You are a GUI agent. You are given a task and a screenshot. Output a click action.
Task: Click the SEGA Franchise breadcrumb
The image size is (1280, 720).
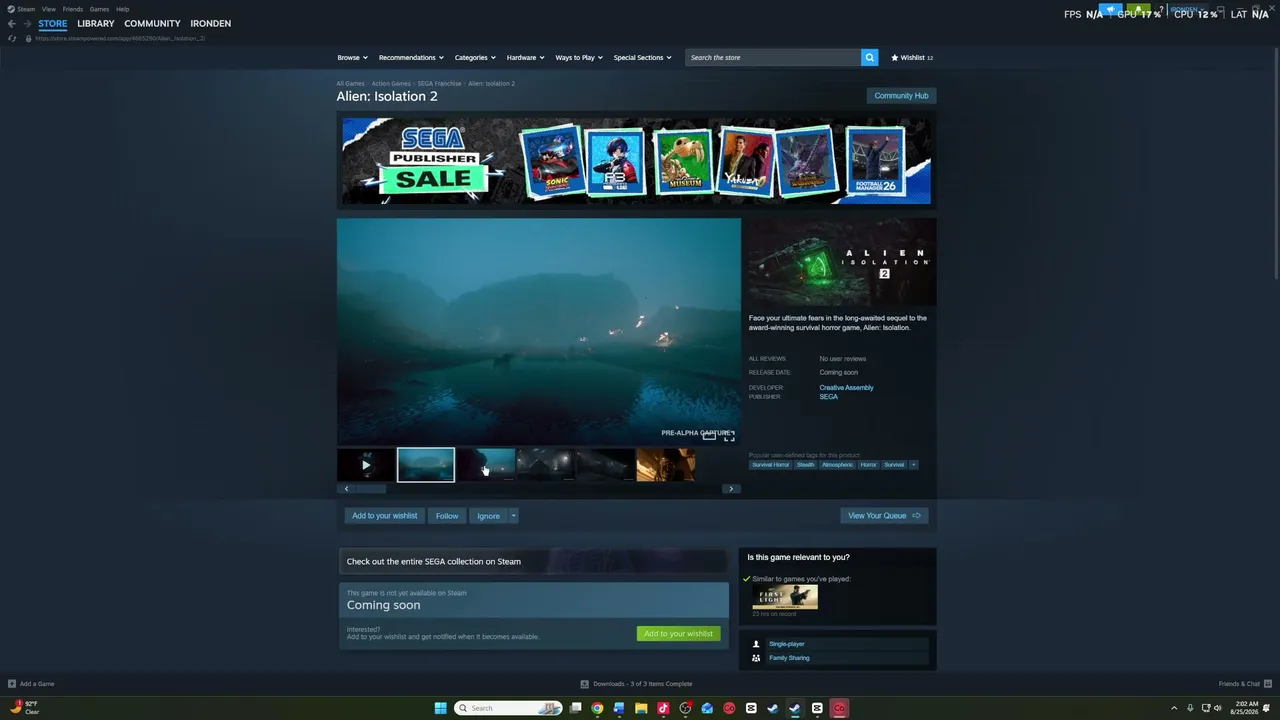click(x=440, y=84)
